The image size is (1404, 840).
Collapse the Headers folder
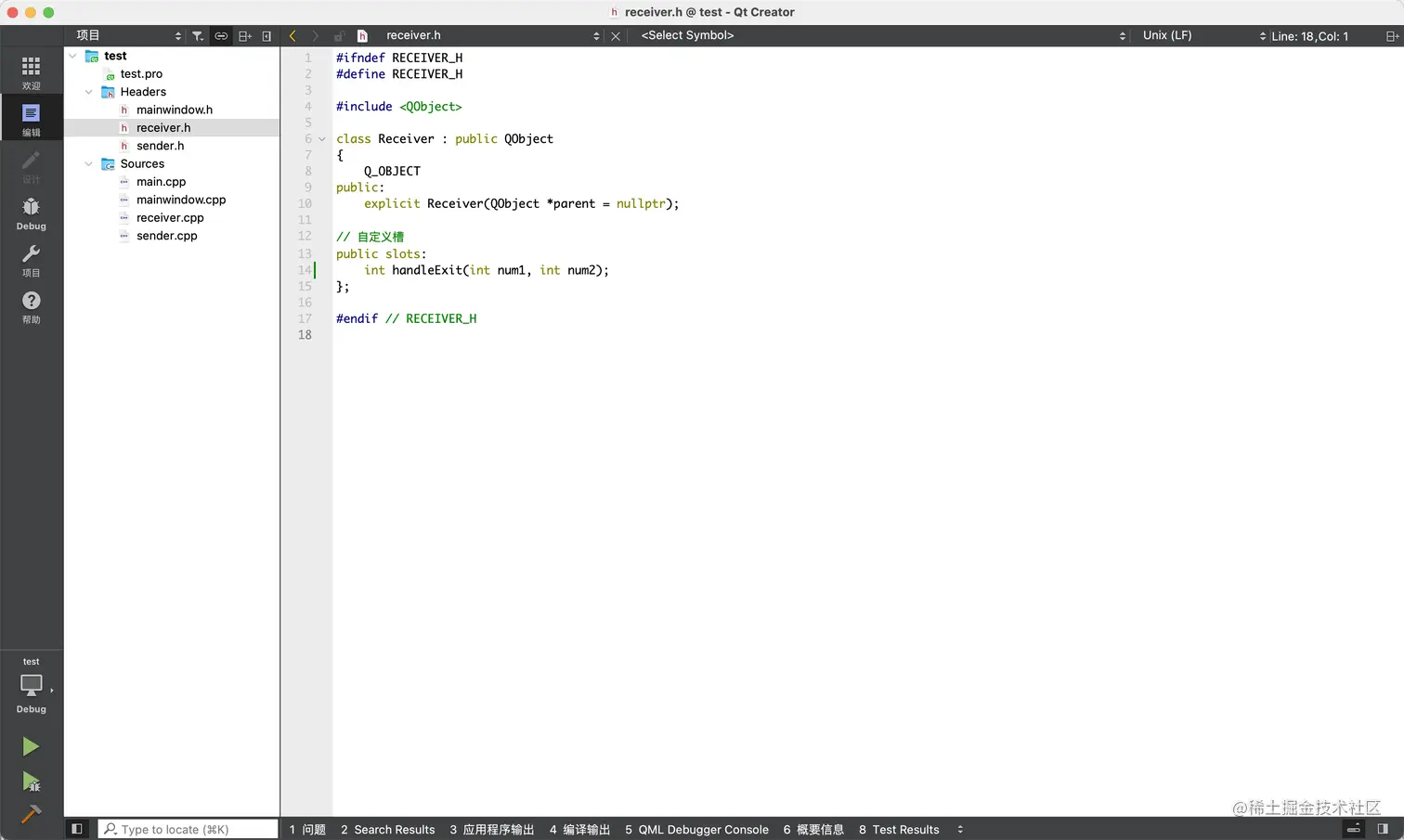pyautogui.click(x=88, y=92)
